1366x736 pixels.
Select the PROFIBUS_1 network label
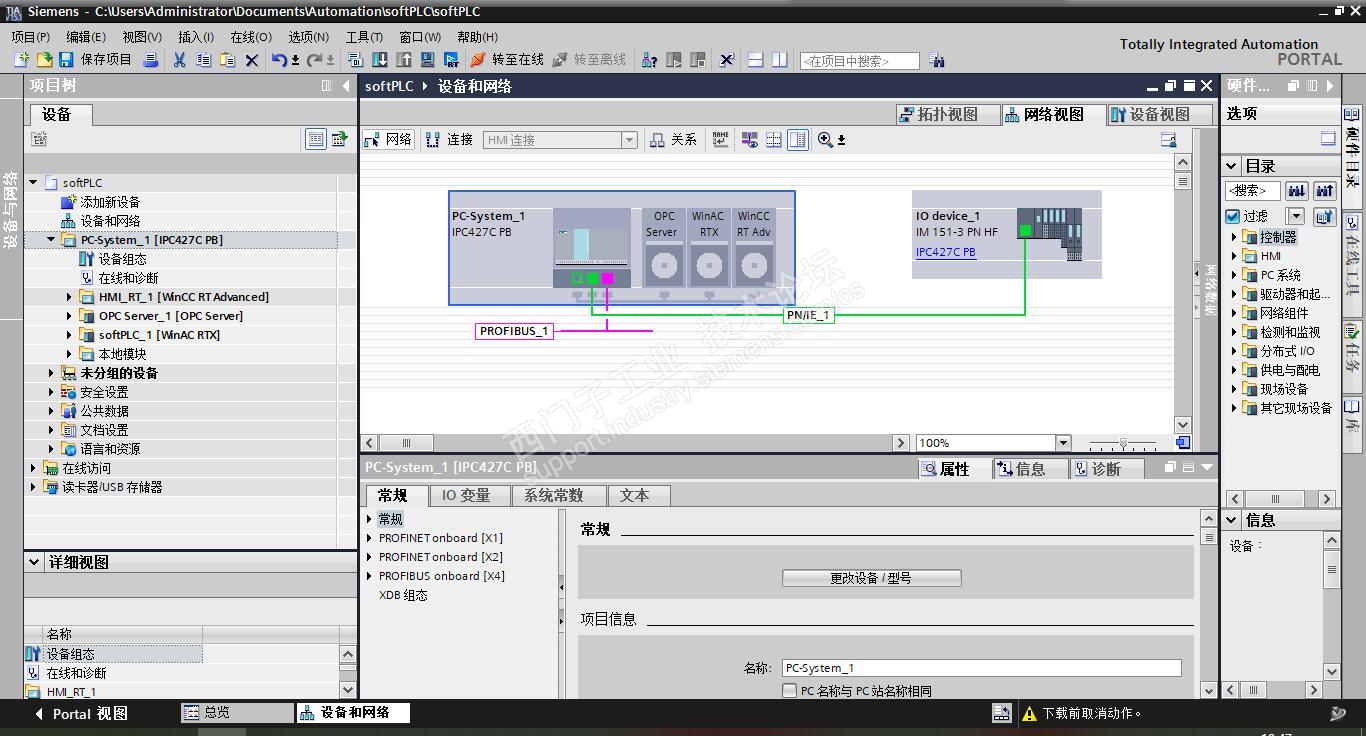point(514,331)
